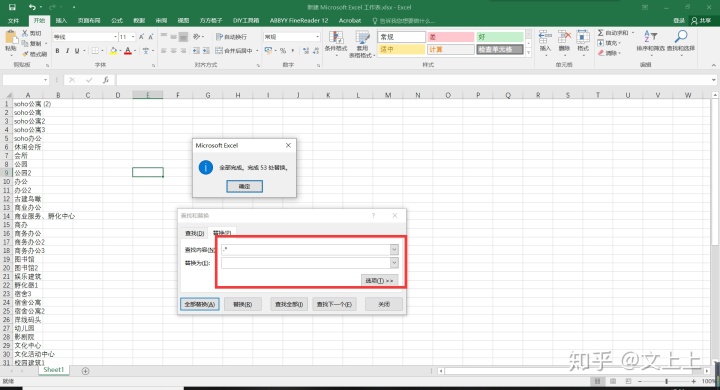
Task: Click the align right icon
Action: 183,51
